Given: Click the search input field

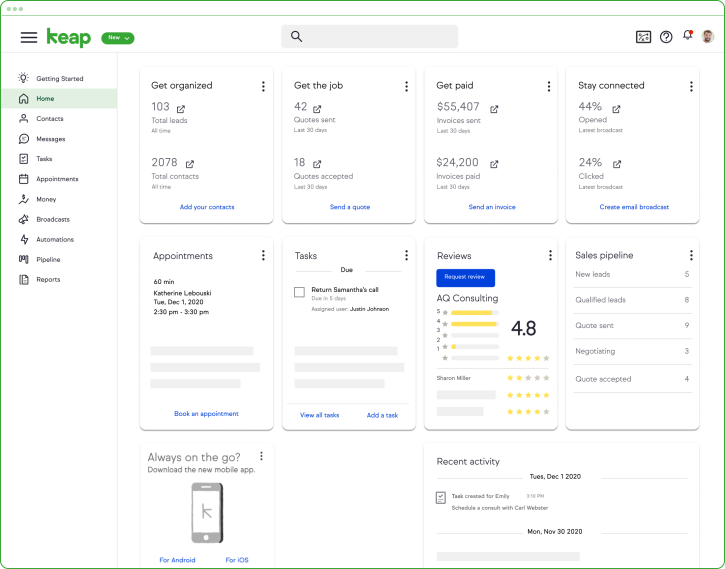Looking at the screenshot, I should pos(370,37).
